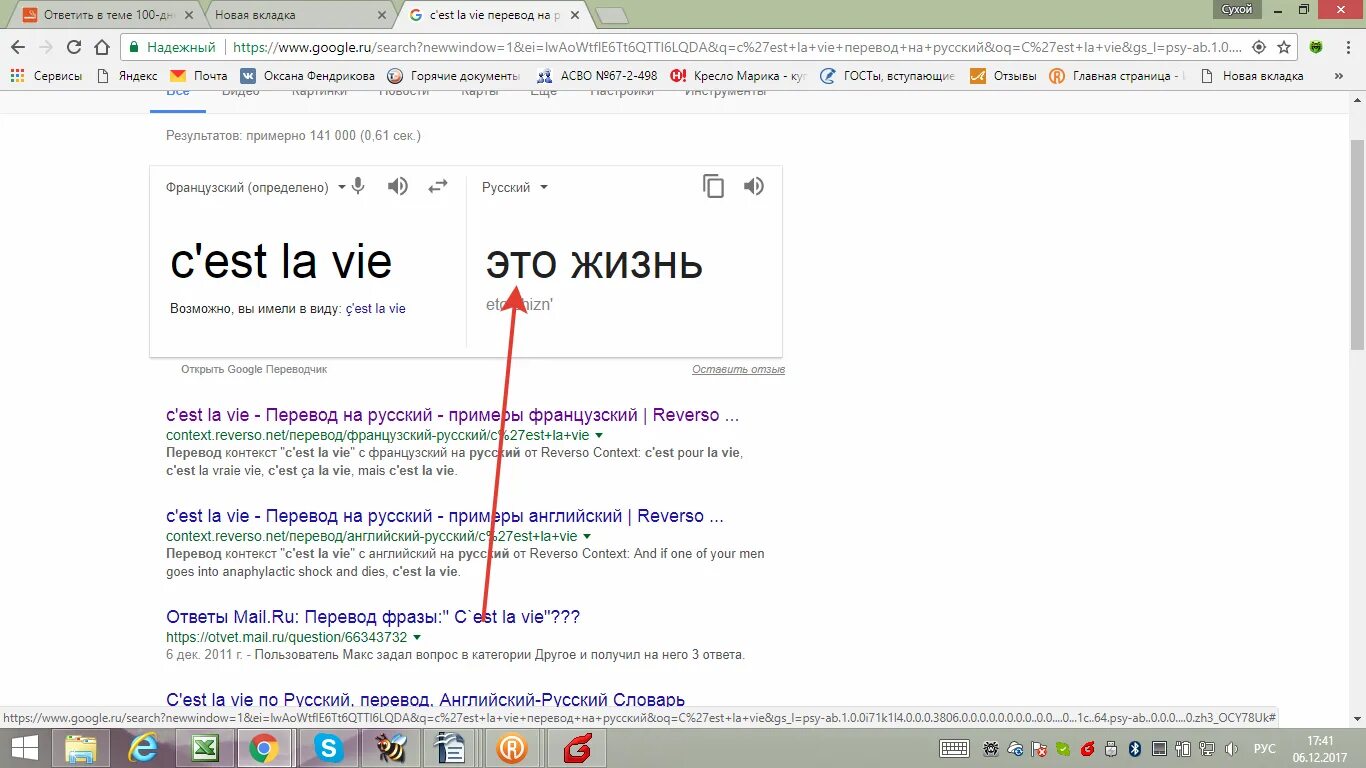The image size is (1366, 768).
Task: Open the Горячие документы bookmark
Action: (x=454, y=76)
